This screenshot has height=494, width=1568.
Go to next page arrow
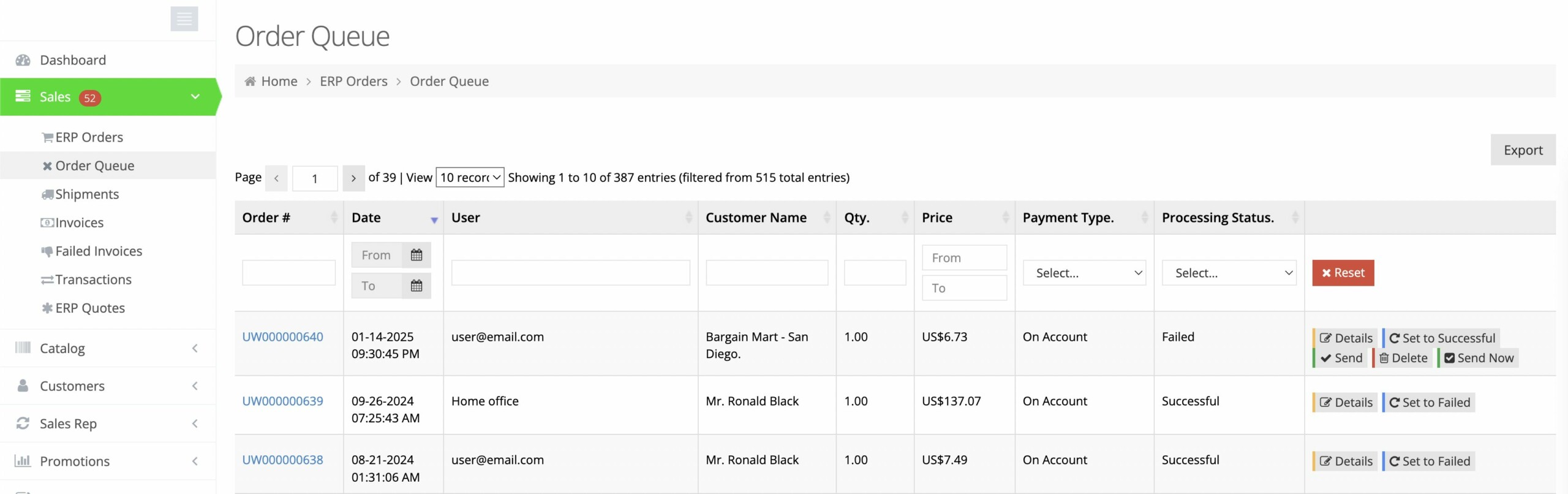pos(353,178)
